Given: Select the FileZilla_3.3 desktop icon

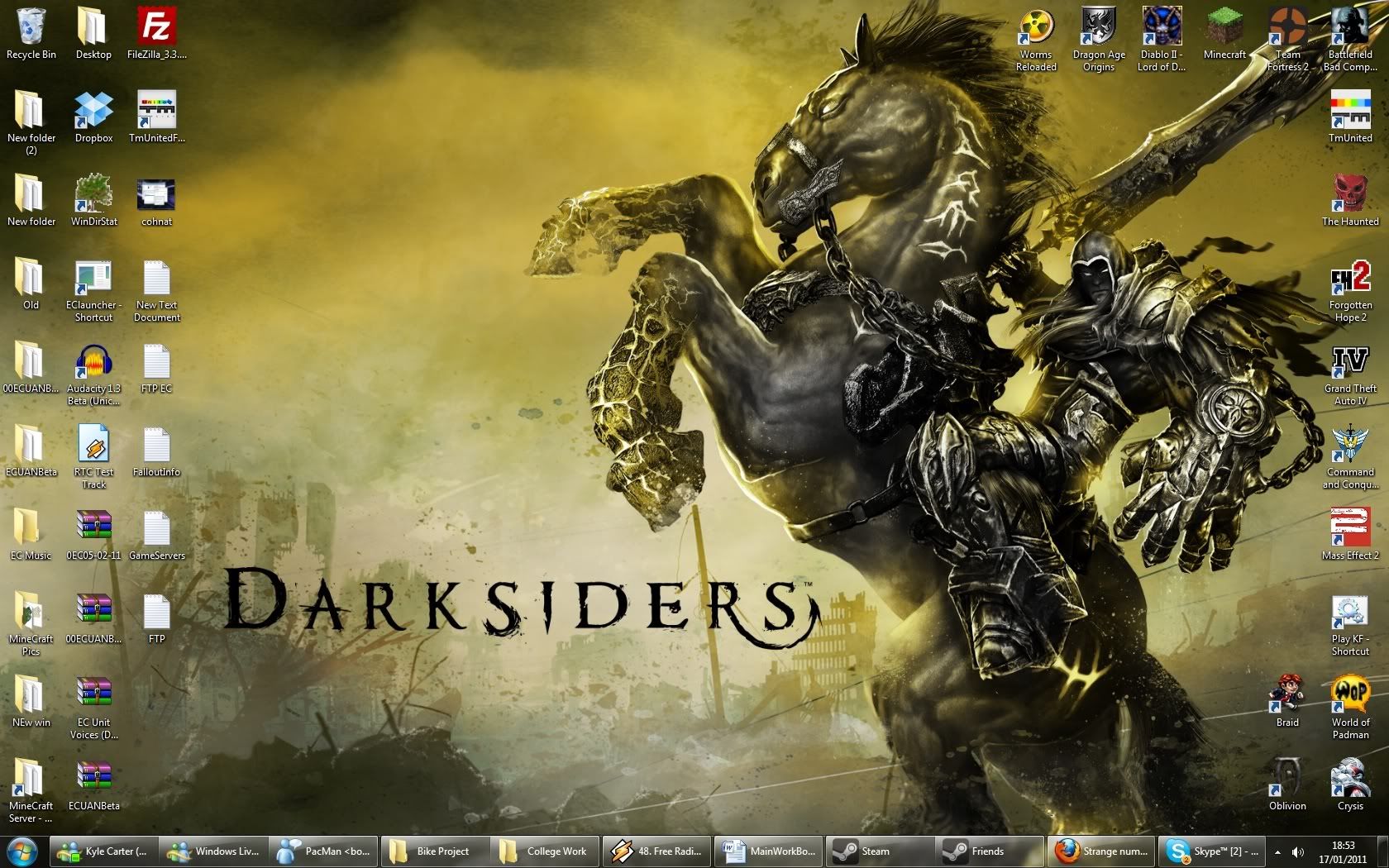Looking at the screenshot, I should 156,33.
